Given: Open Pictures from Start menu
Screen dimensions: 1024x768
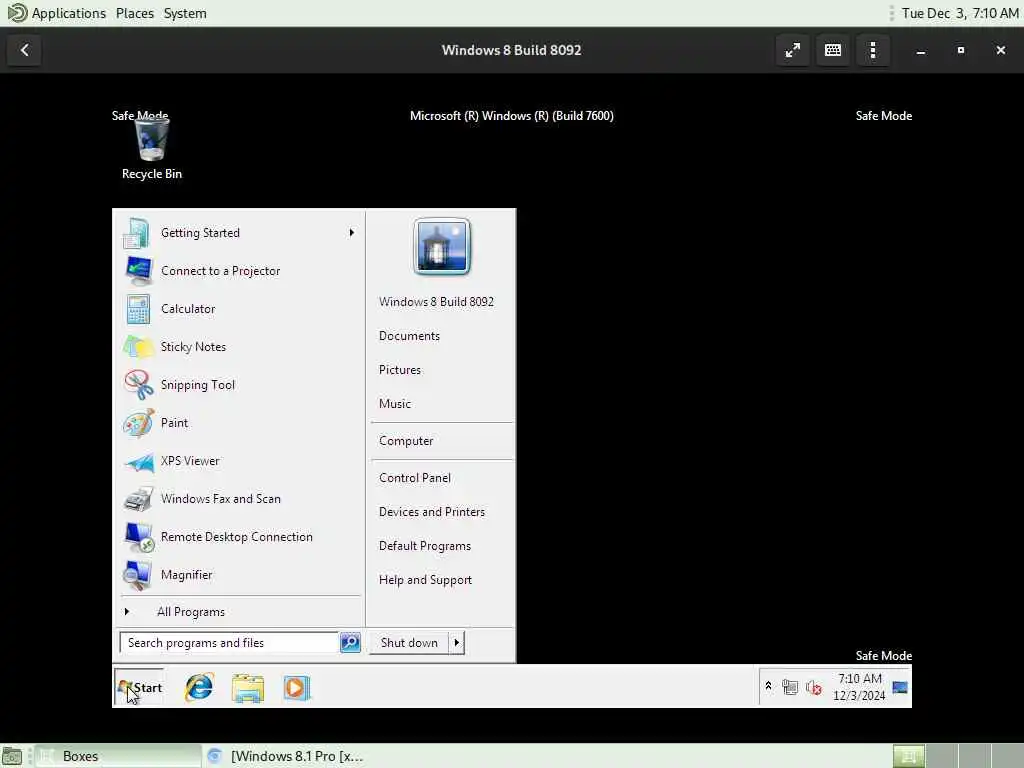Looking at the screenshot, I should (400, 370).
